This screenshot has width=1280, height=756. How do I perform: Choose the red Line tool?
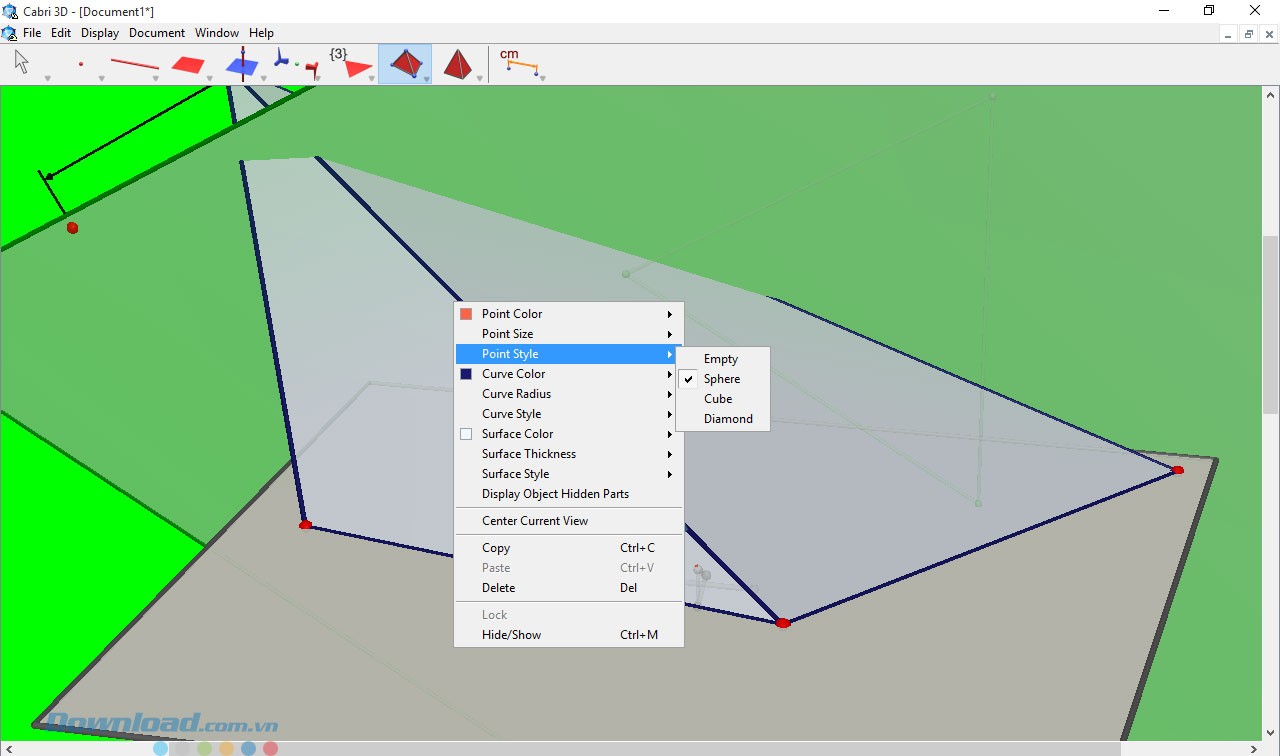[134, 65]
